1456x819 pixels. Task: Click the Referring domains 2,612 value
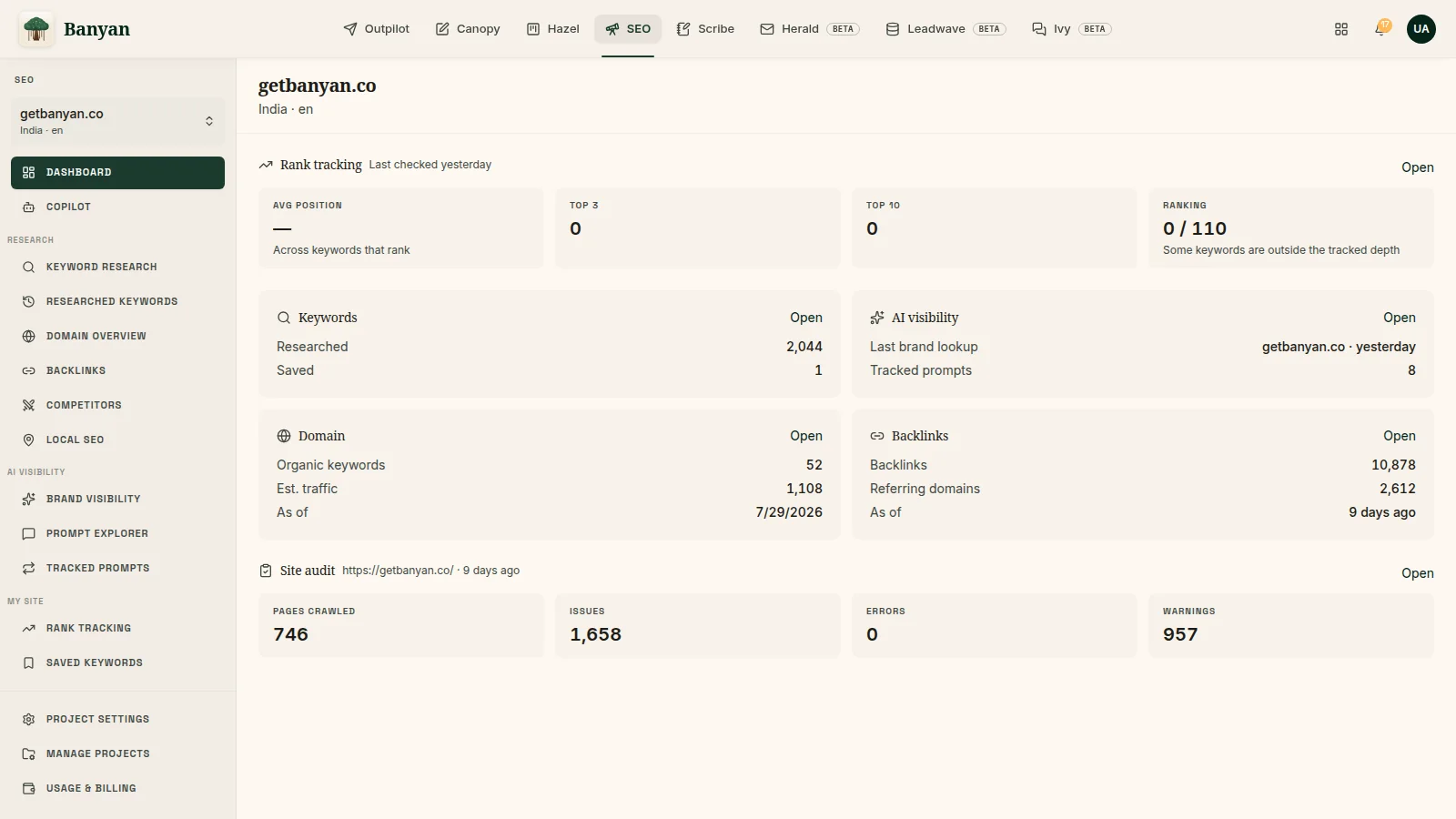tap(1398, 489)
